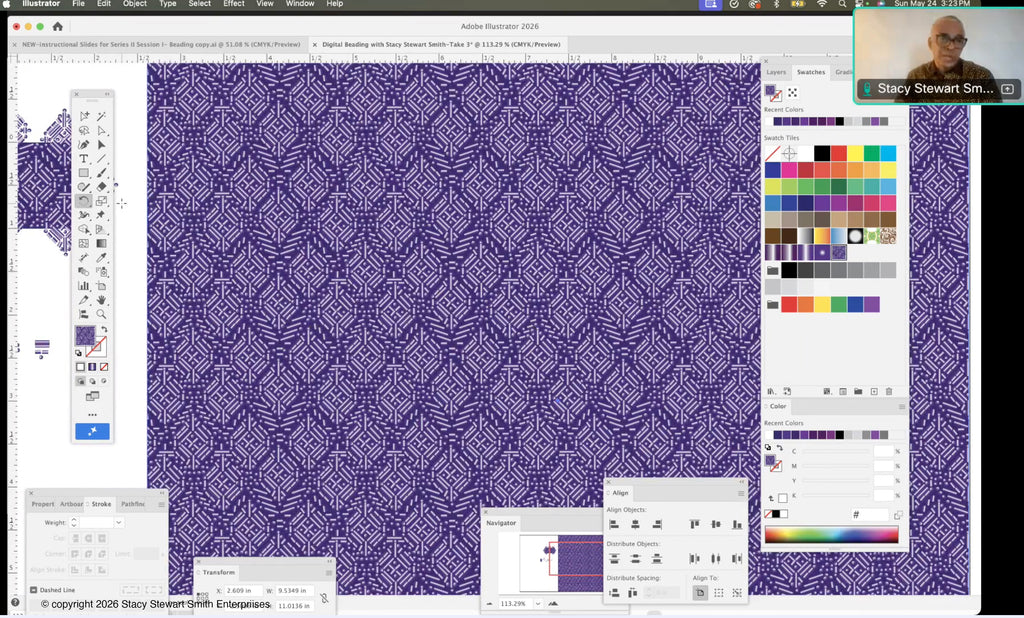Click the Transform X value field
The width and height of the screenshot is (1024, 618).
[x=242, y=591]
